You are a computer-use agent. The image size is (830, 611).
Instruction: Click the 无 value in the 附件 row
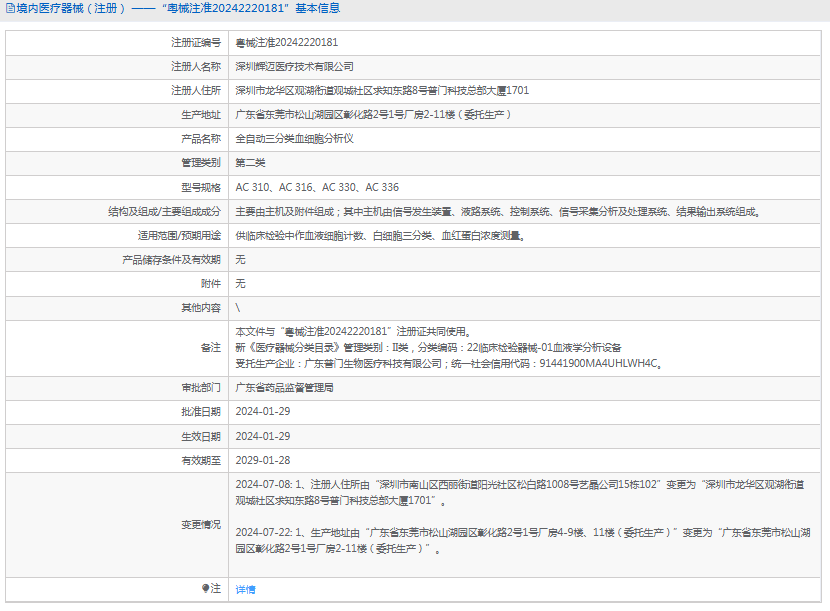(240, 284)
